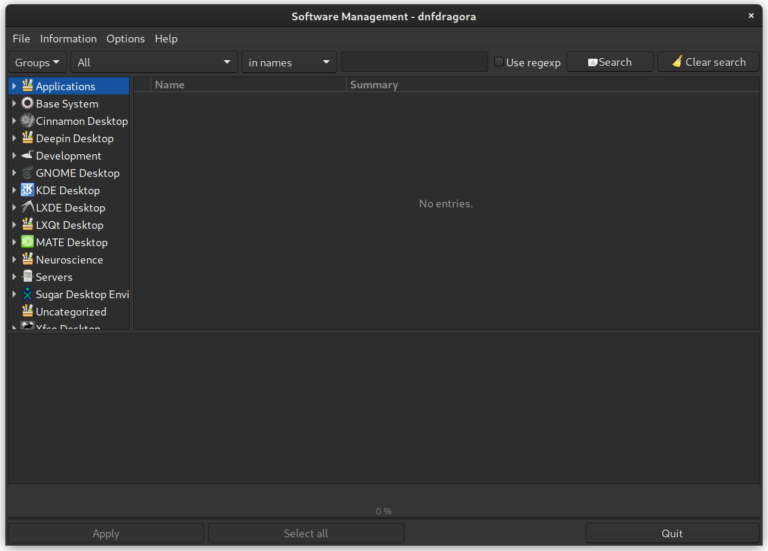768x551 pixels.
Task: Click the GNOME Desktop footprint icon
Action: click(x=27, y=173)
